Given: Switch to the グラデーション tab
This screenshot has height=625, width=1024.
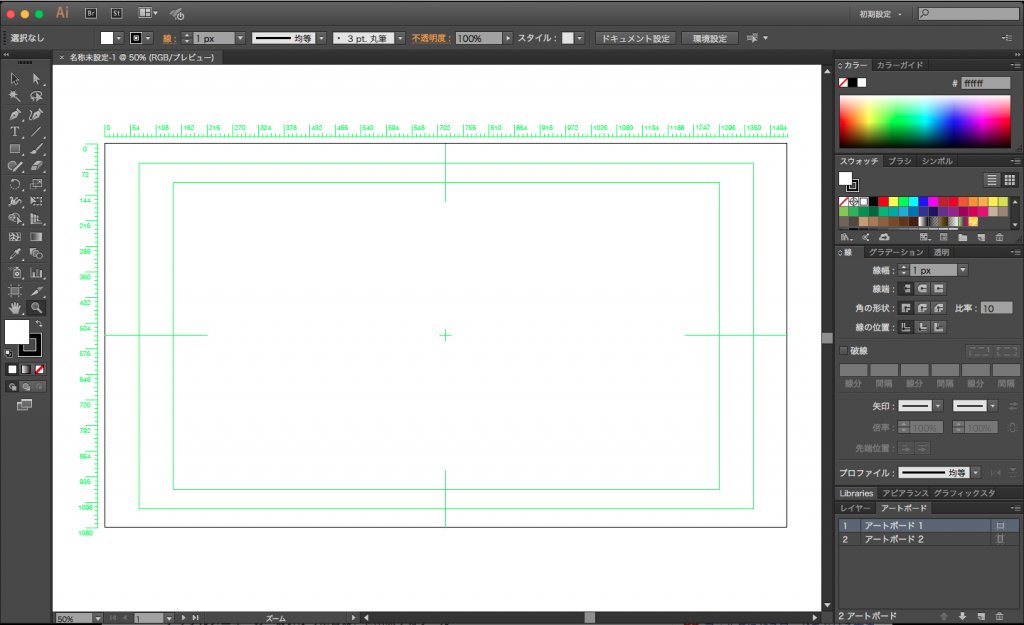Looking at the screenshot, I should [x=896, y=252].
